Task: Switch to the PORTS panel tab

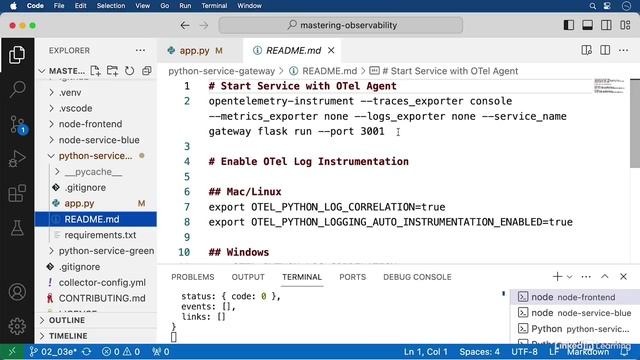Action: click(x=352, y=277)
